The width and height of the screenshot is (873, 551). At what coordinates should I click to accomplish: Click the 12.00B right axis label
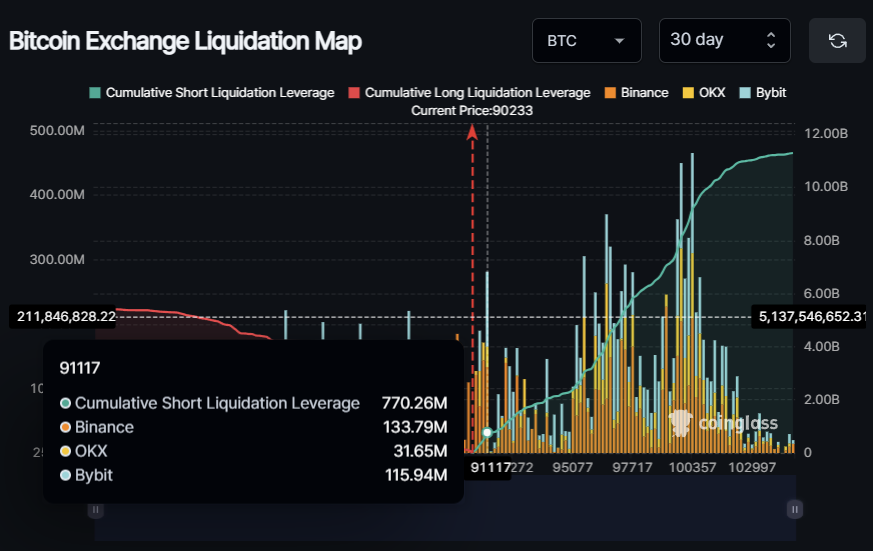[826, 134]
